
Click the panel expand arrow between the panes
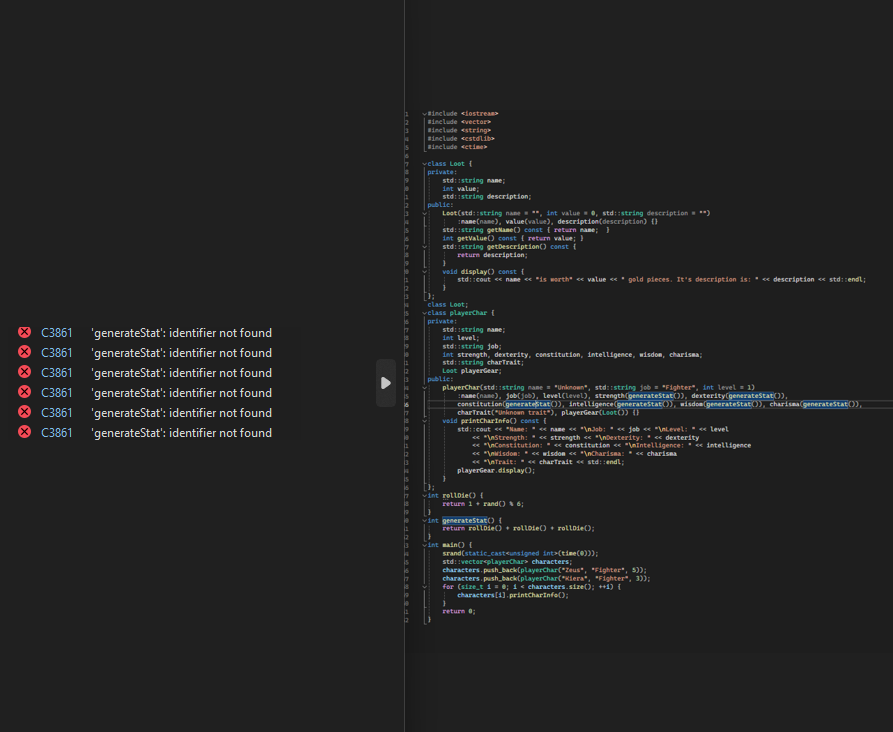click(x=386, y=383)
